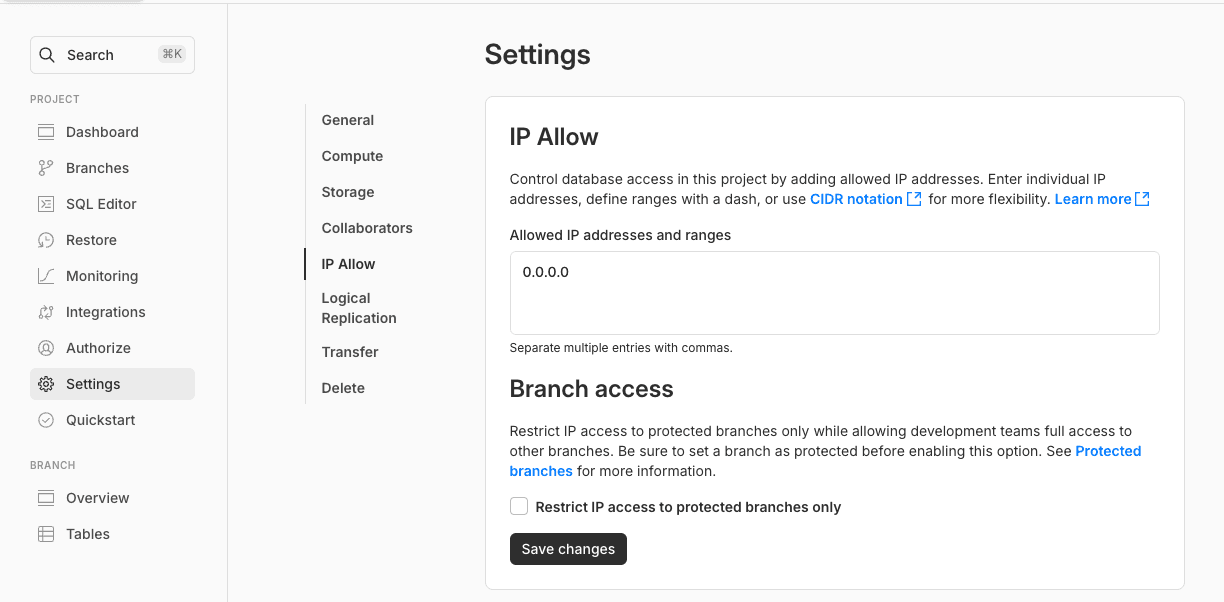Viewport: 1224px width, 602px height.
Task: Switch to the General settings section
Action: click(347, 119)
